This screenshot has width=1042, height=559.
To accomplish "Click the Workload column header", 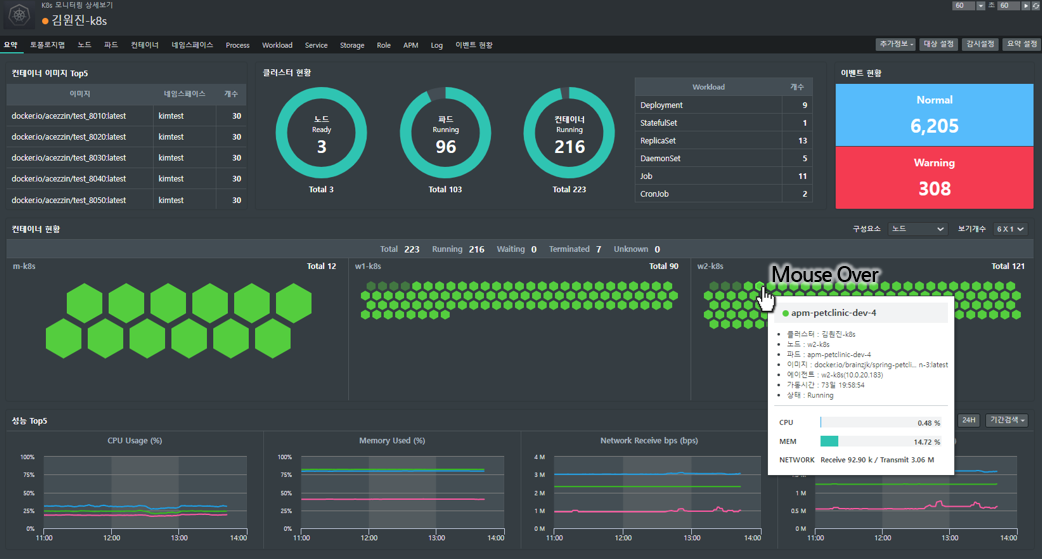I will pyautogui.click(x=708, y=87).
